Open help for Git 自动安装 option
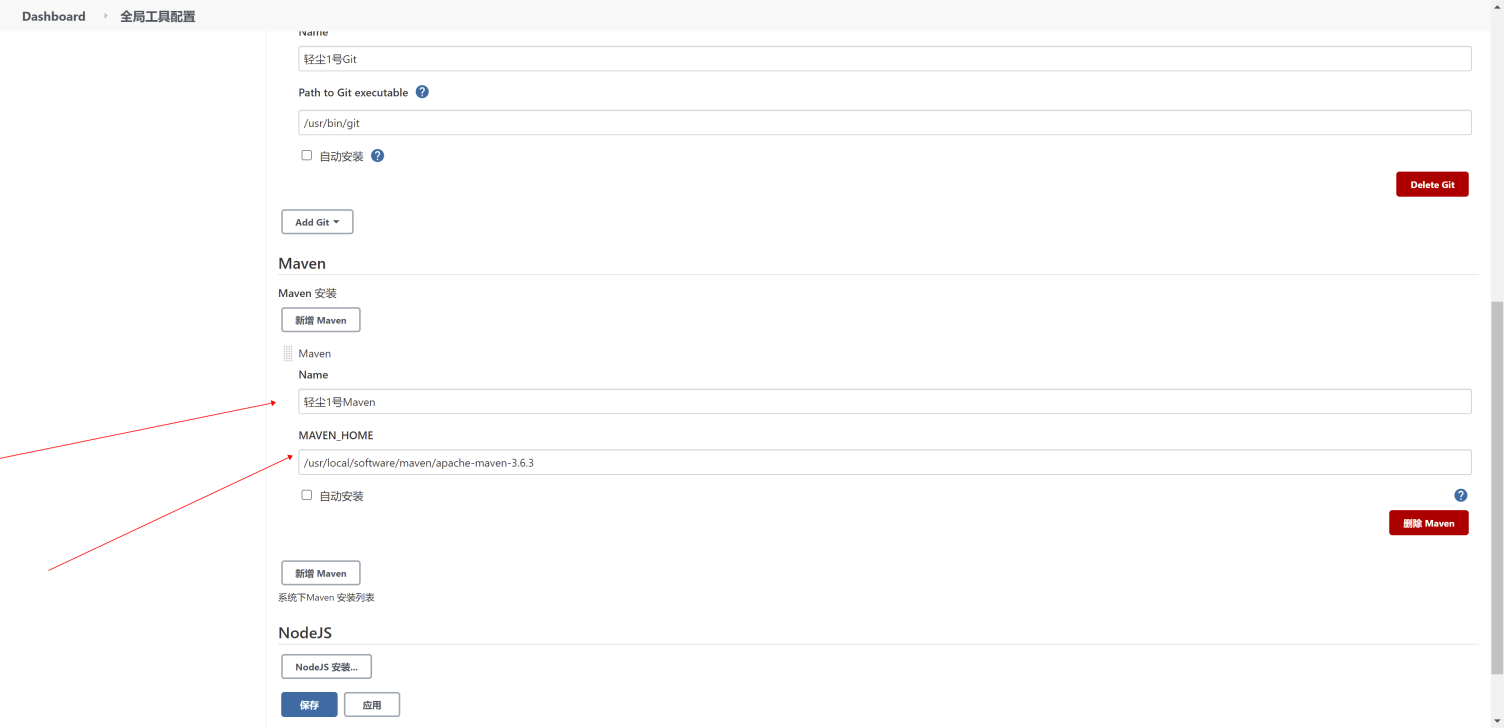The width and height of the screenshot is (1504, 728). (377, 156)
